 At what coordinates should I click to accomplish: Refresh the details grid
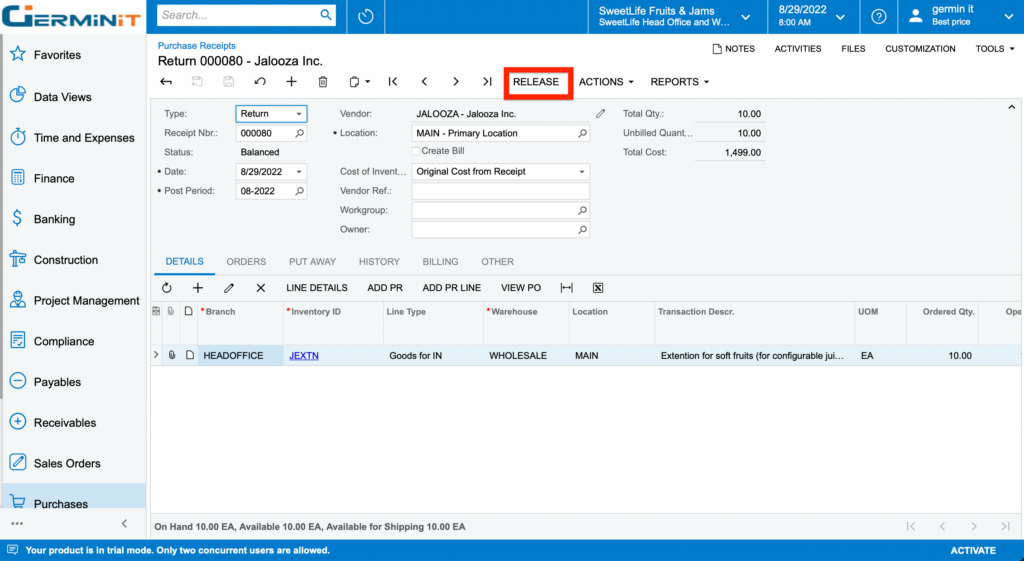click(167, 288)
